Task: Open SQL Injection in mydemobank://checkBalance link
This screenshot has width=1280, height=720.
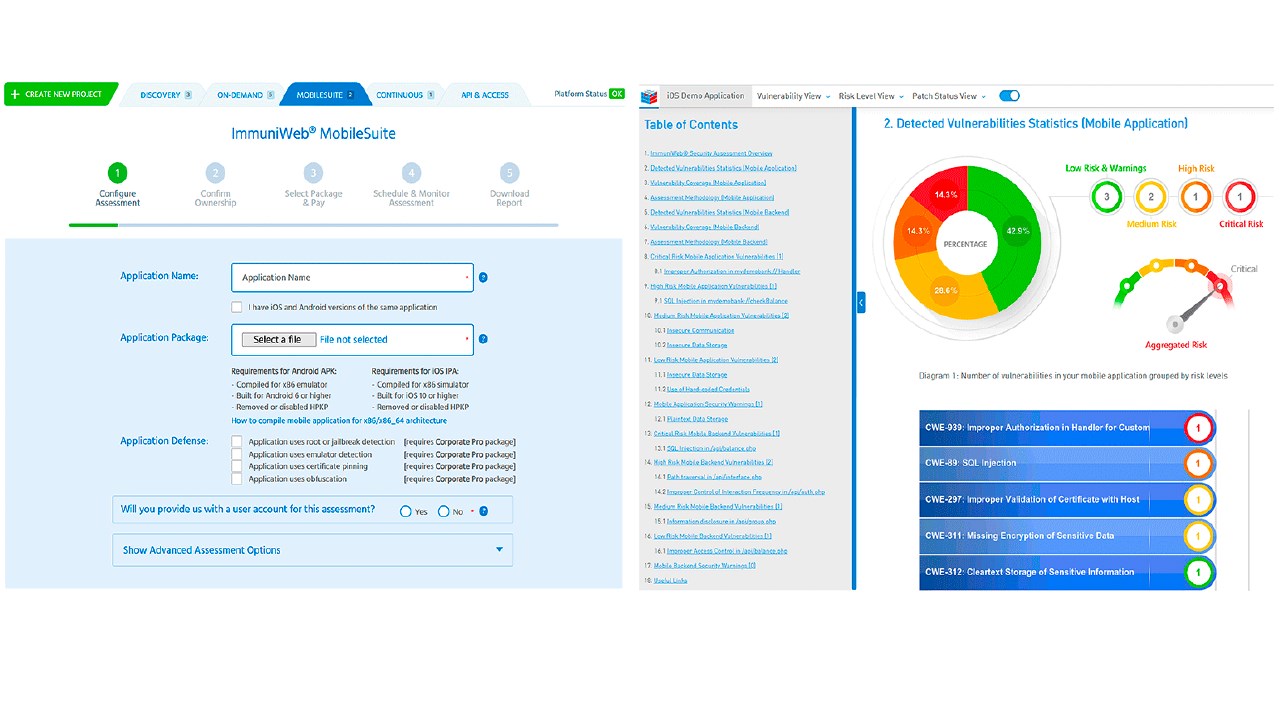Action: click(725, 300)
